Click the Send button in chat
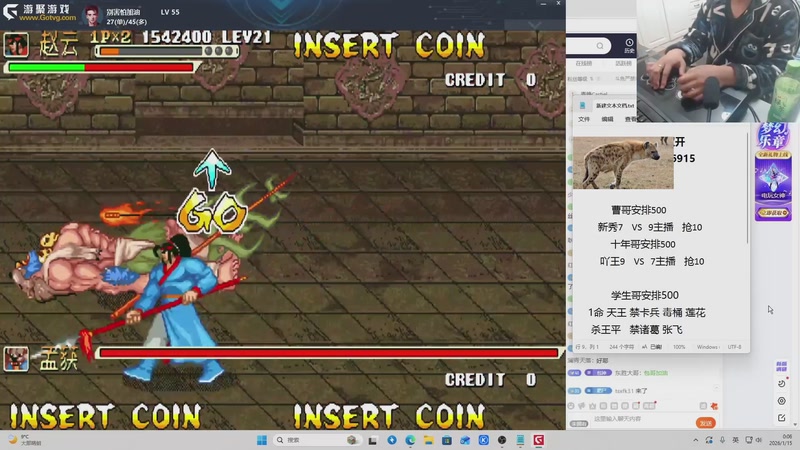This screenshot has width=800, height=450. click(706, 423)
